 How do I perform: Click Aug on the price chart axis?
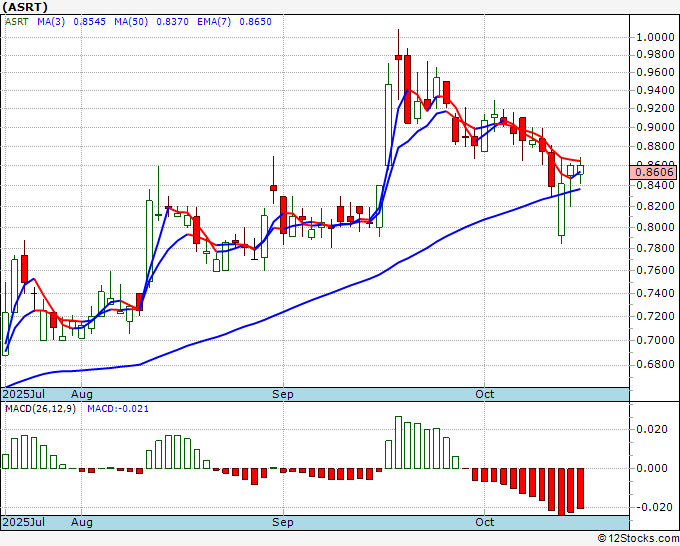(x=82, y=394)
